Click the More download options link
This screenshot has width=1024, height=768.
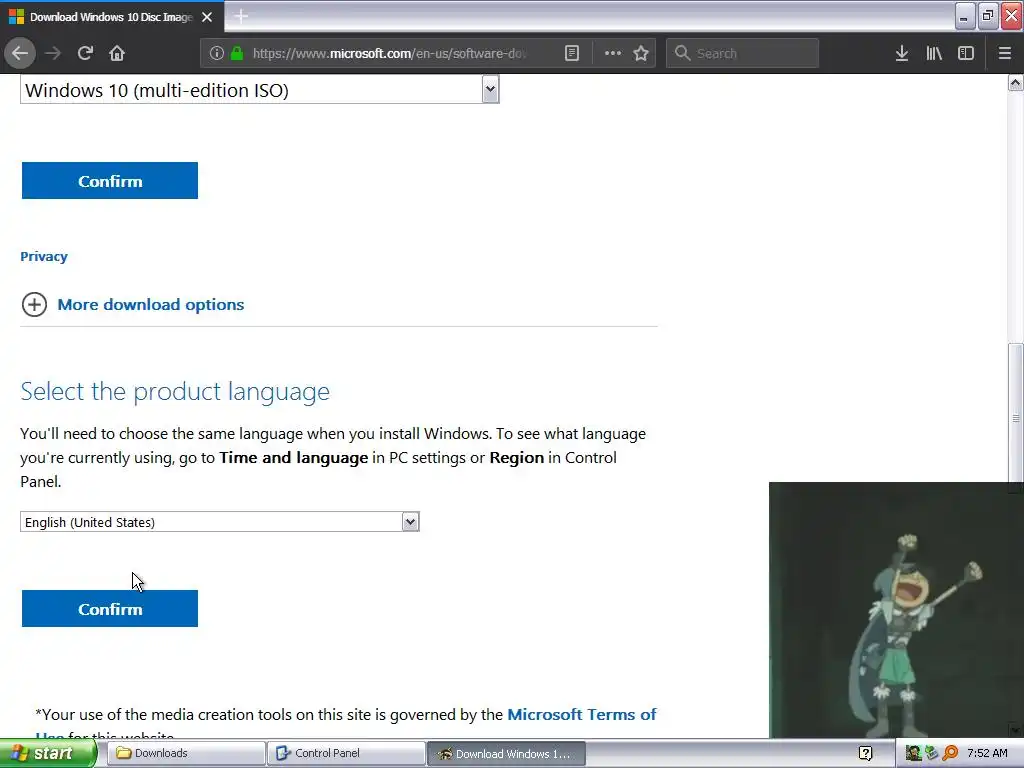pos(151,304)
